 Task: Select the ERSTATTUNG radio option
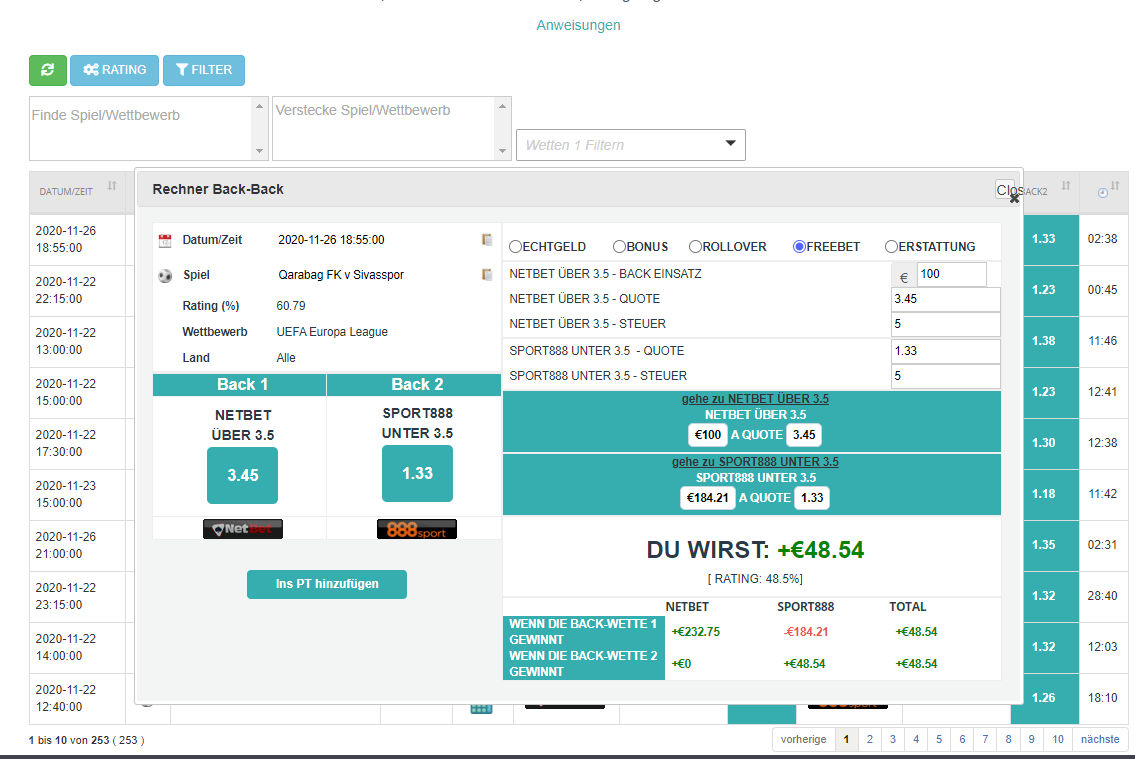(x=891, y=247)
